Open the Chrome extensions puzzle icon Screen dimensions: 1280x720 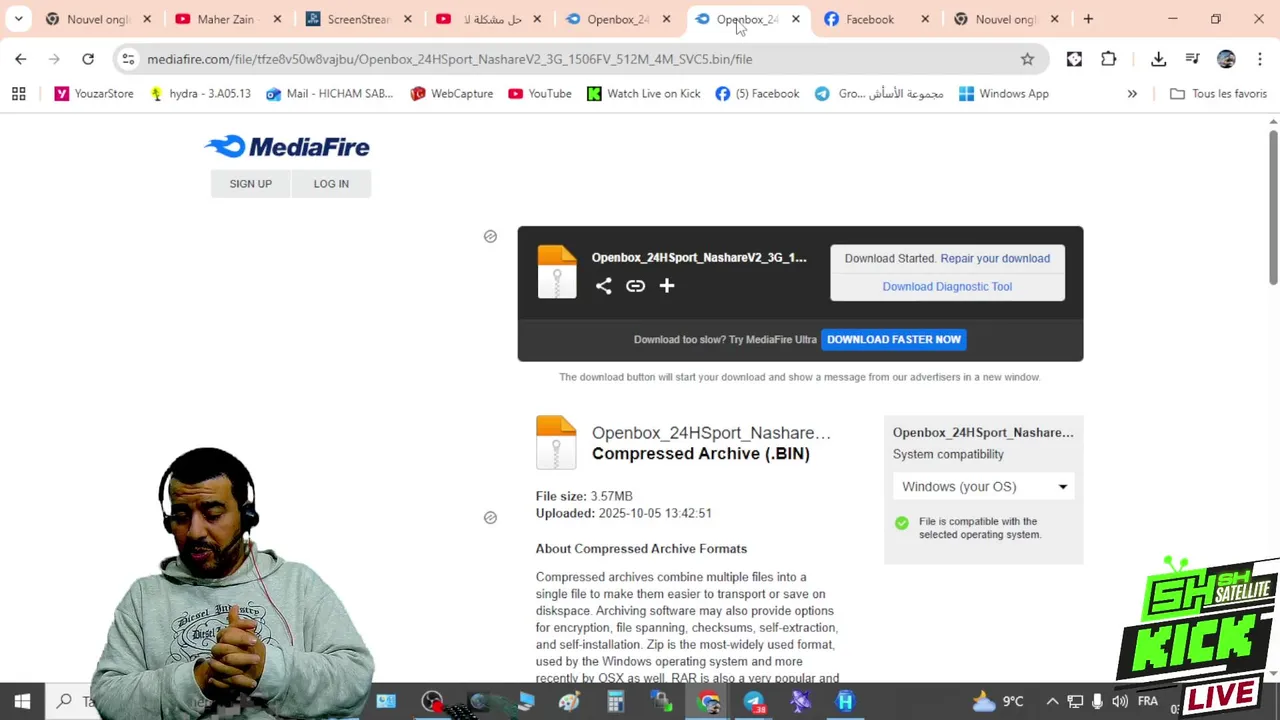(x=1109, y=59)
